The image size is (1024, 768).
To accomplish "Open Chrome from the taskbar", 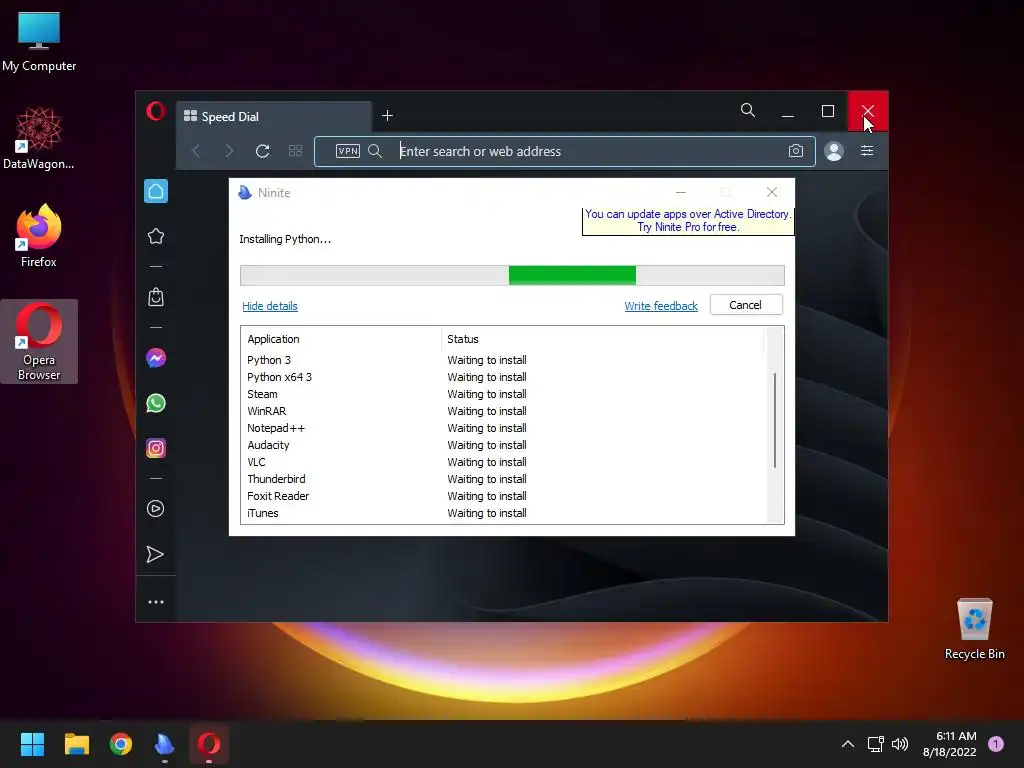I will tap(121, 744).
